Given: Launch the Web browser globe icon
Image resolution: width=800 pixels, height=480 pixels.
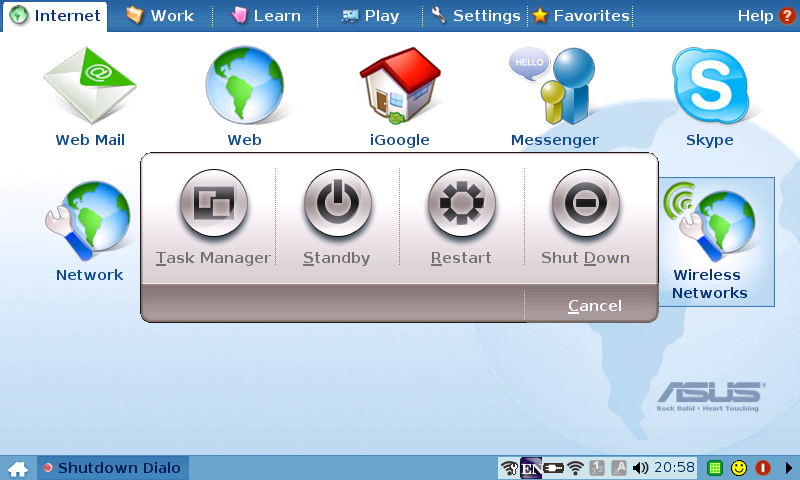Looking at the screenshot, I should [x=244, y=85].
